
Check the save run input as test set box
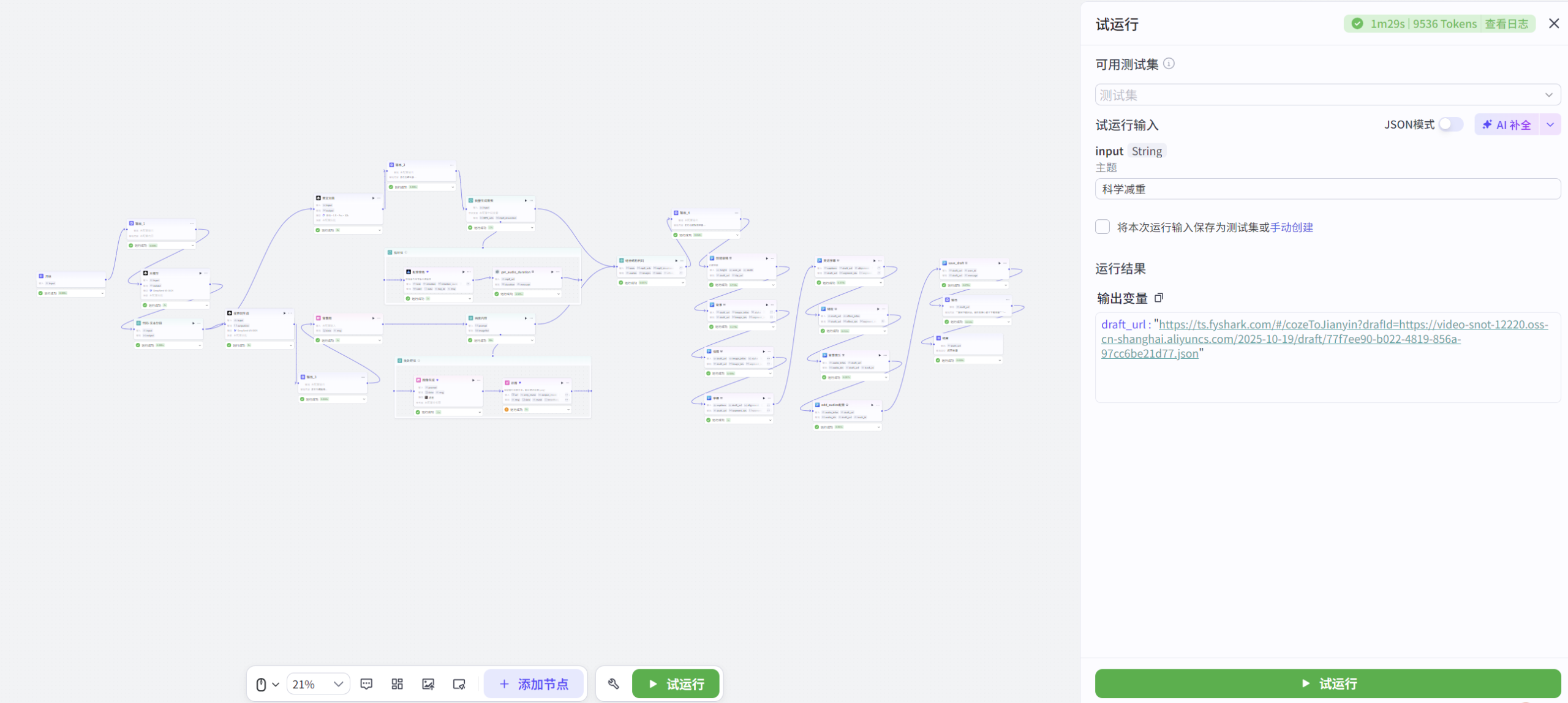(1102, 227)
